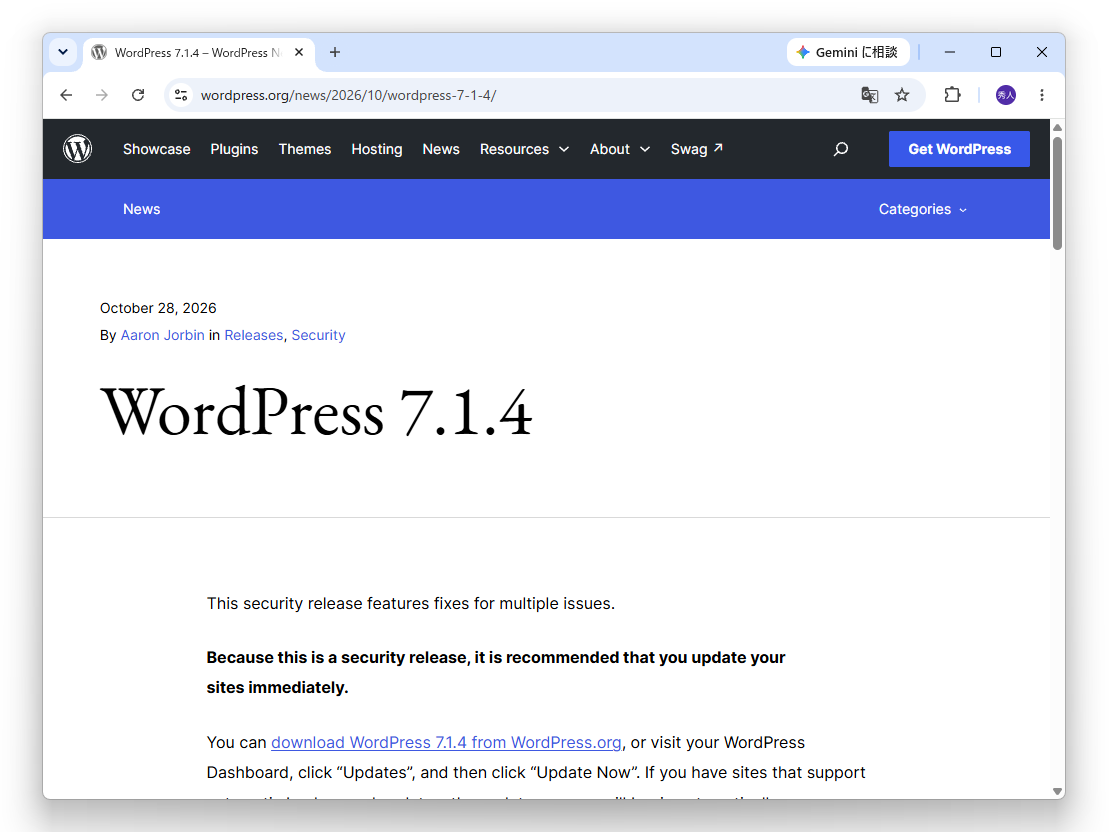
Task: Reload the page with the refresh icon
Action: point(138,95)
